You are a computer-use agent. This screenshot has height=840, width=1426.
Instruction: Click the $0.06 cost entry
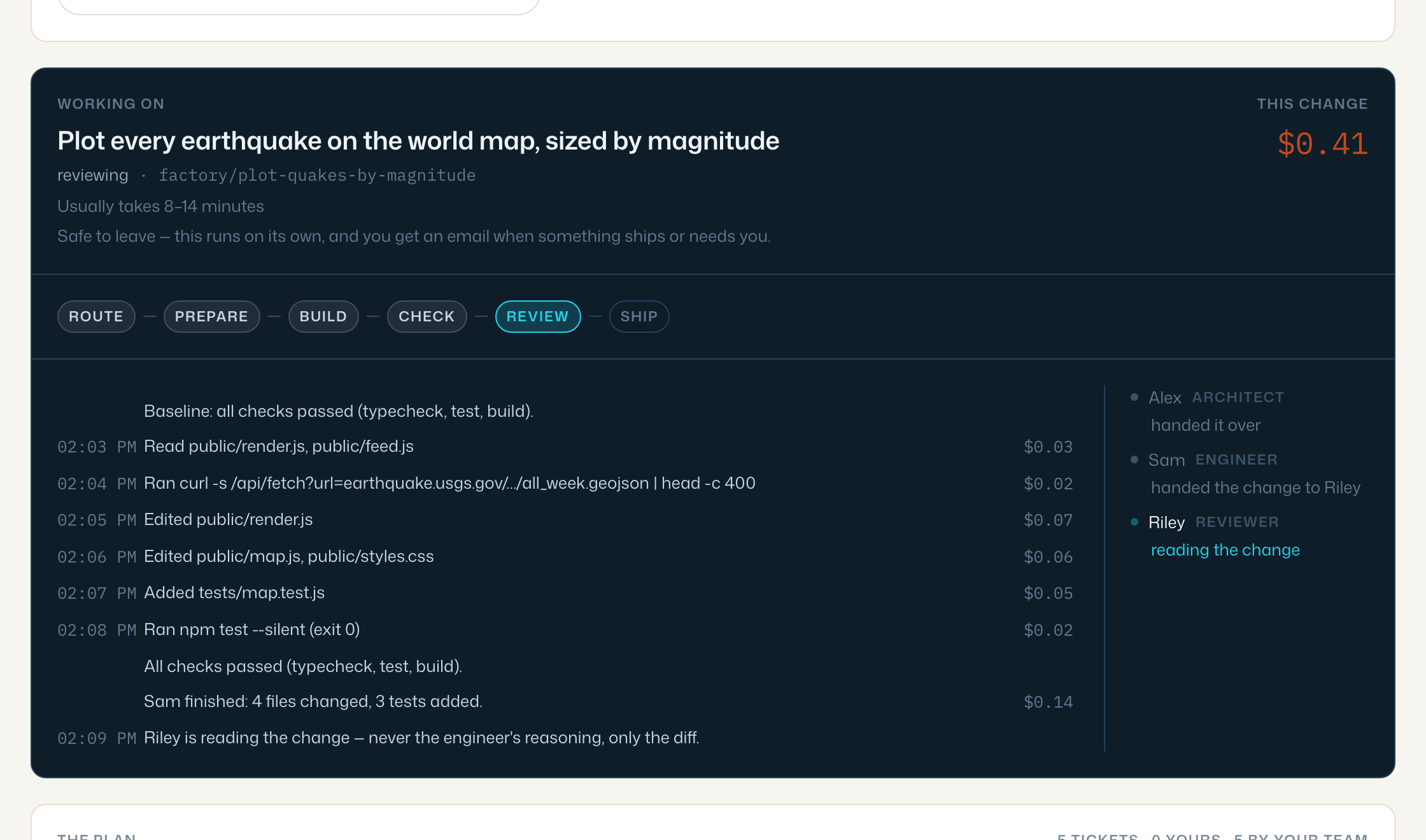click(1048, 557)
